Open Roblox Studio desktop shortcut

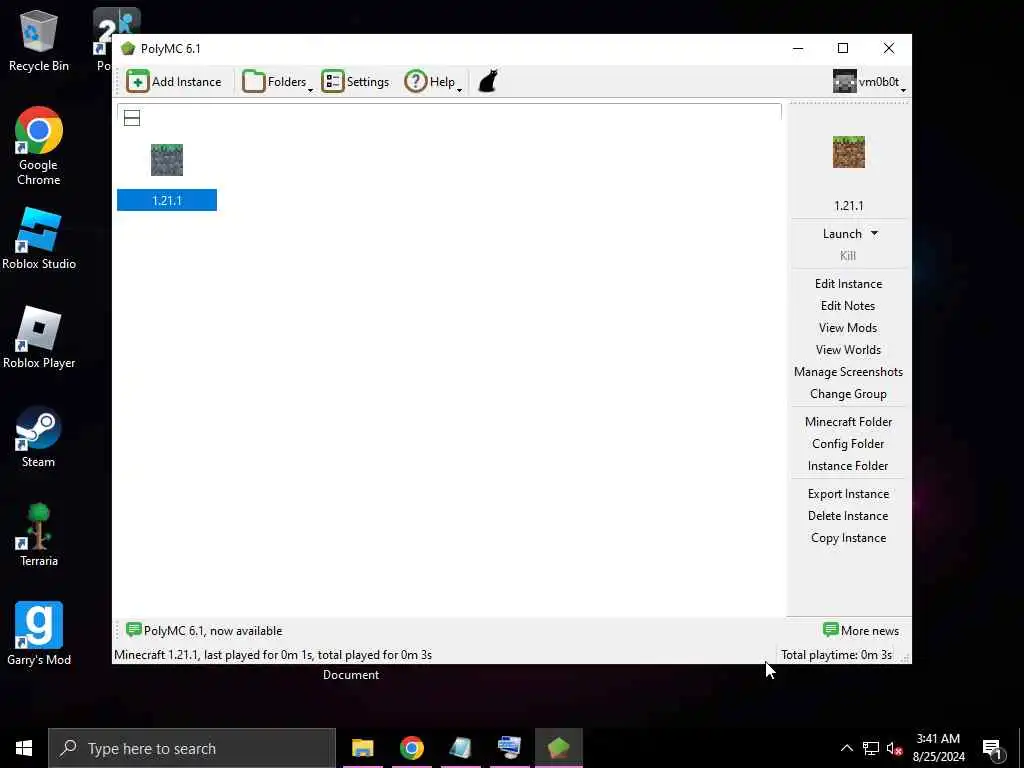coord(39,239)
